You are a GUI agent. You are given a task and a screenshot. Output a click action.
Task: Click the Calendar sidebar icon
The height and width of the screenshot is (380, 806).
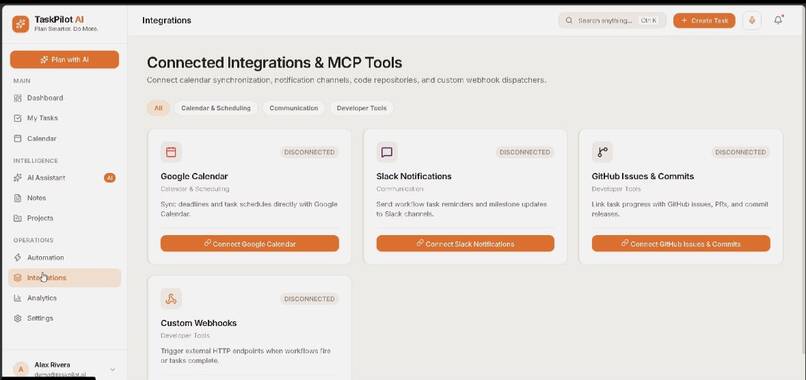[17, 138]
